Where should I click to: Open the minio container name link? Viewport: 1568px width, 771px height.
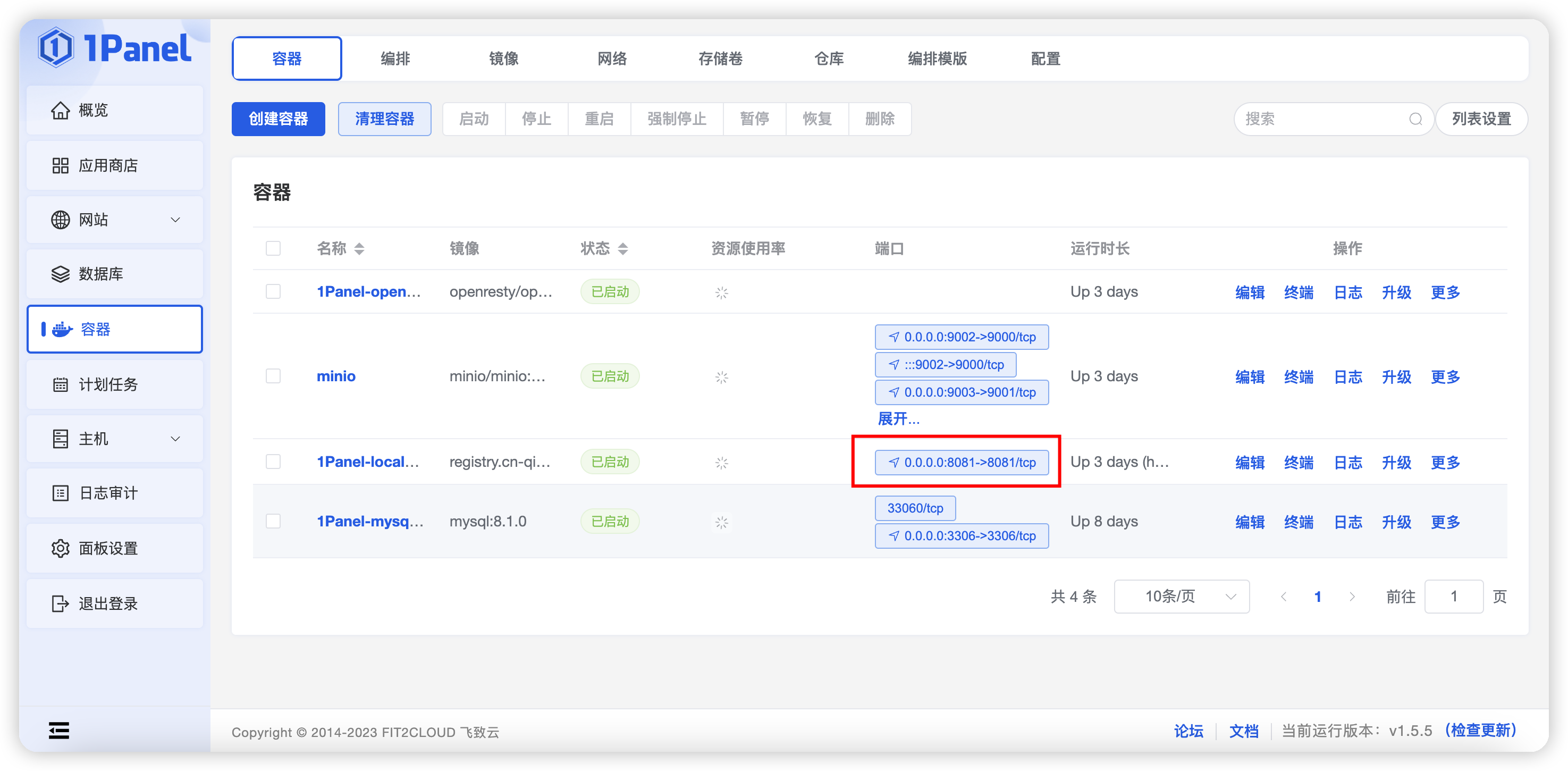336,376
